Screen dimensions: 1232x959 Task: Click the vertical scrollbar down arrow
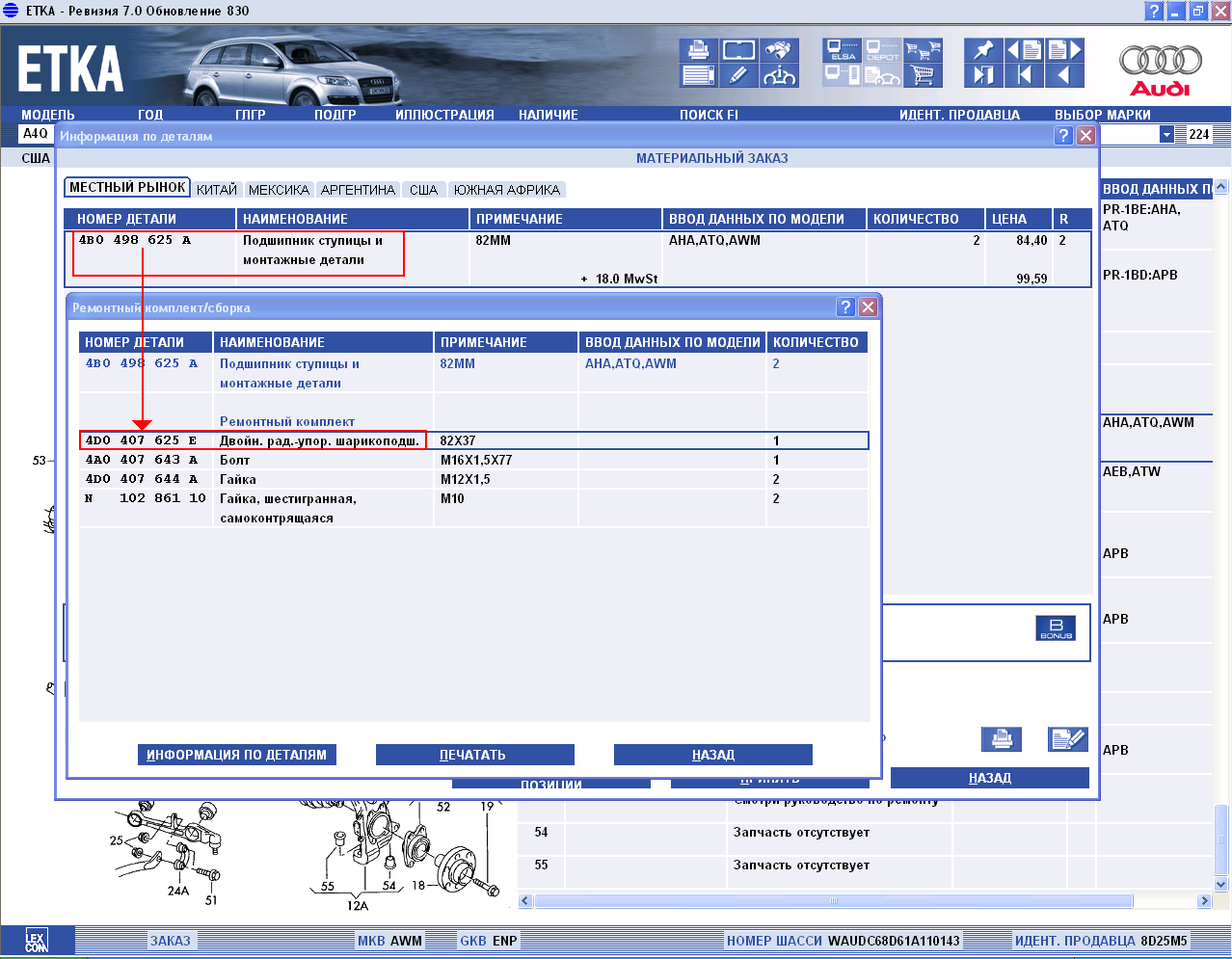pyautogui.click(x=1221, y=884)
